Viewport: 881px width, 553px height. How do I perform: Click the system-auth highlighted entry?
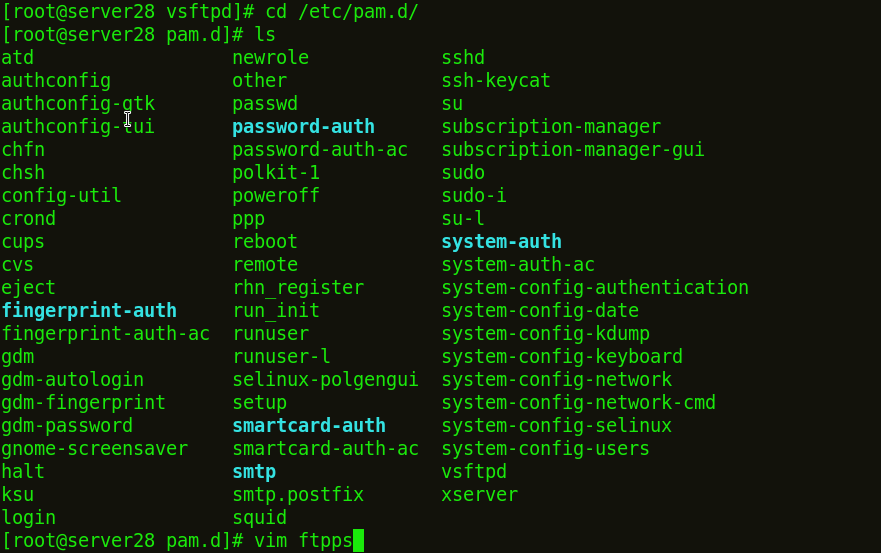tap(501, 242)
